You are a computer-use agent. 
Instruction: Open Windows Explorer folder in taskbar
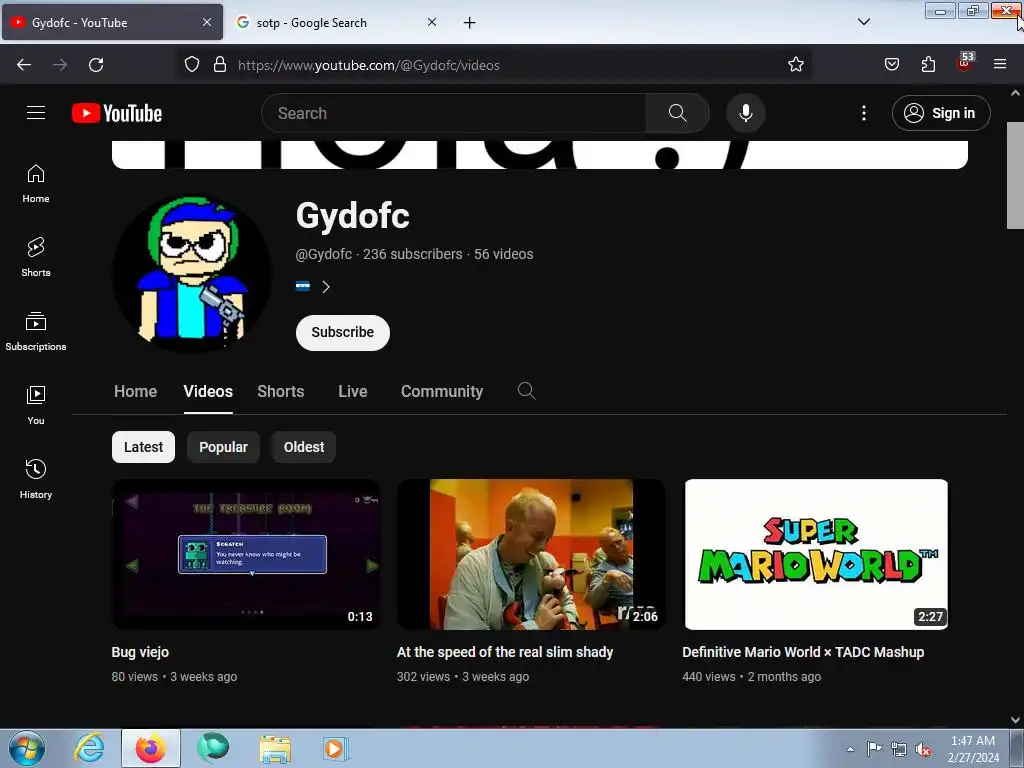coord(275,748)
